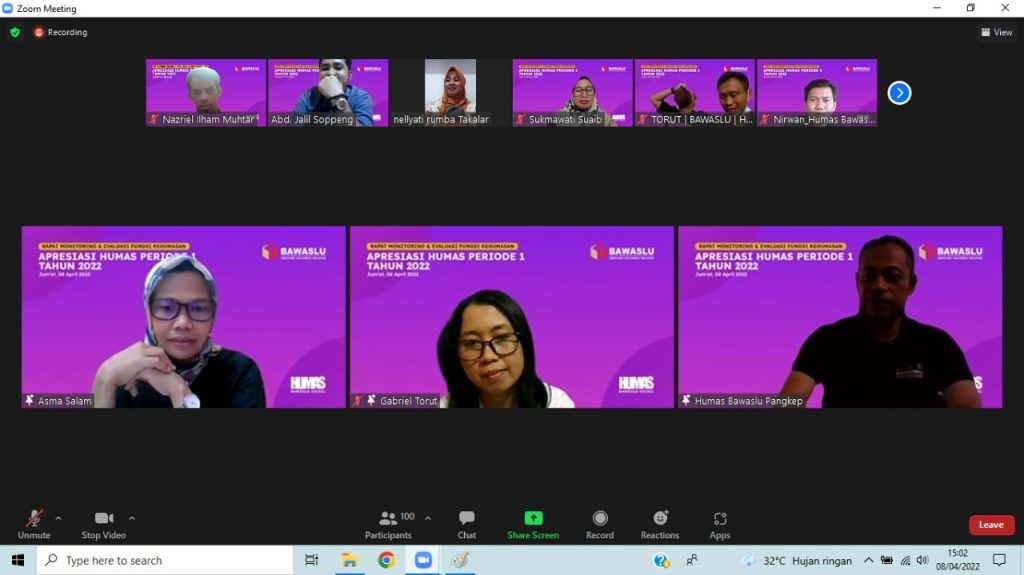Open audio options arrow next to Unmute

58,518
